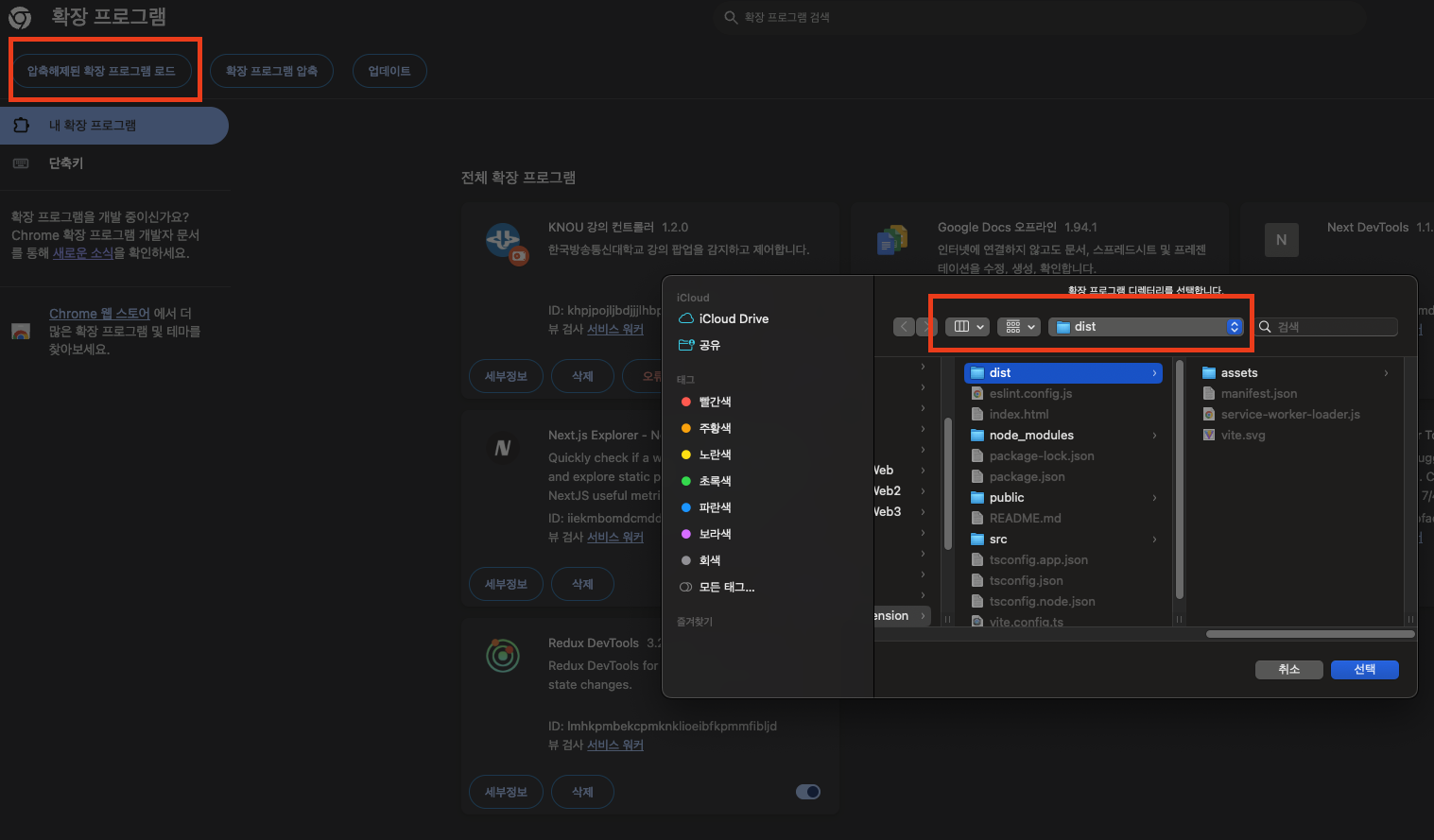Click the 모든 태그 icon in sidebar
Image resolution: width=1434 pixels, height=840 pixels.
click(x=686, y=587)
